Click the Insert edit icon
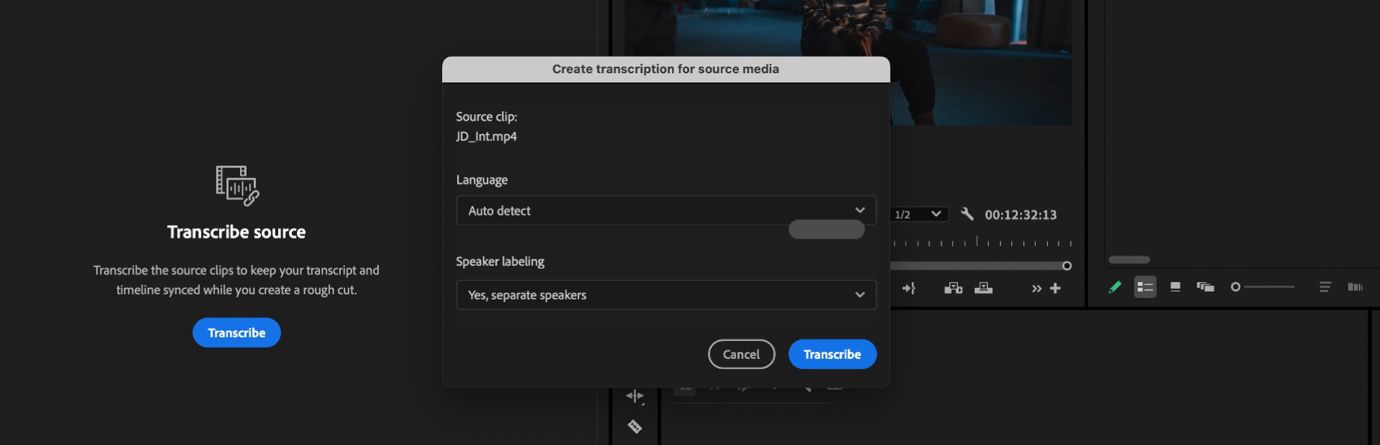The height and width of the screenshot is (445, 1380). click(x=953, y=288)
